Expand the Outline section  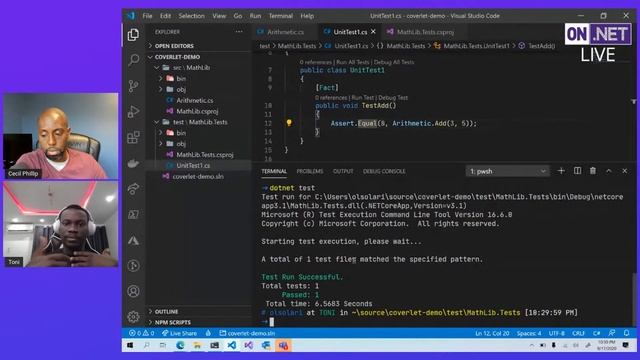(x=199, y=311)
